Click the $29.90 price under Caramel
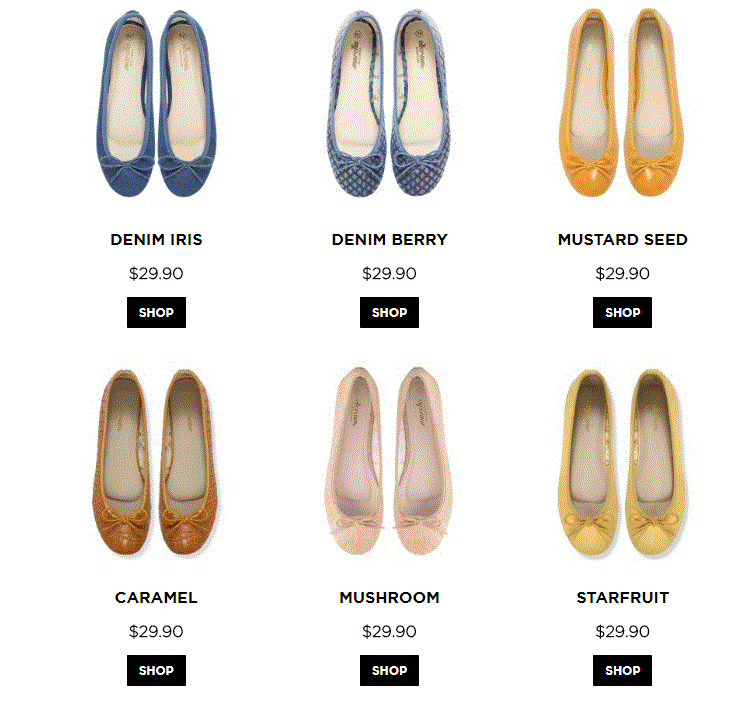 (x=156, y=631)
